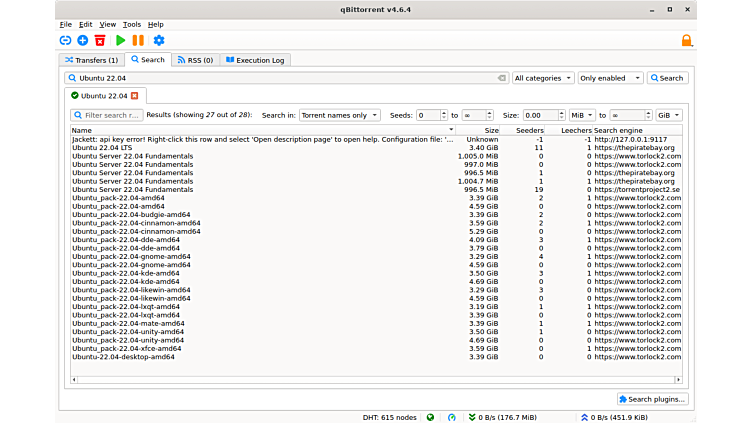Click the Filter search results field

[x=107, y=115]
